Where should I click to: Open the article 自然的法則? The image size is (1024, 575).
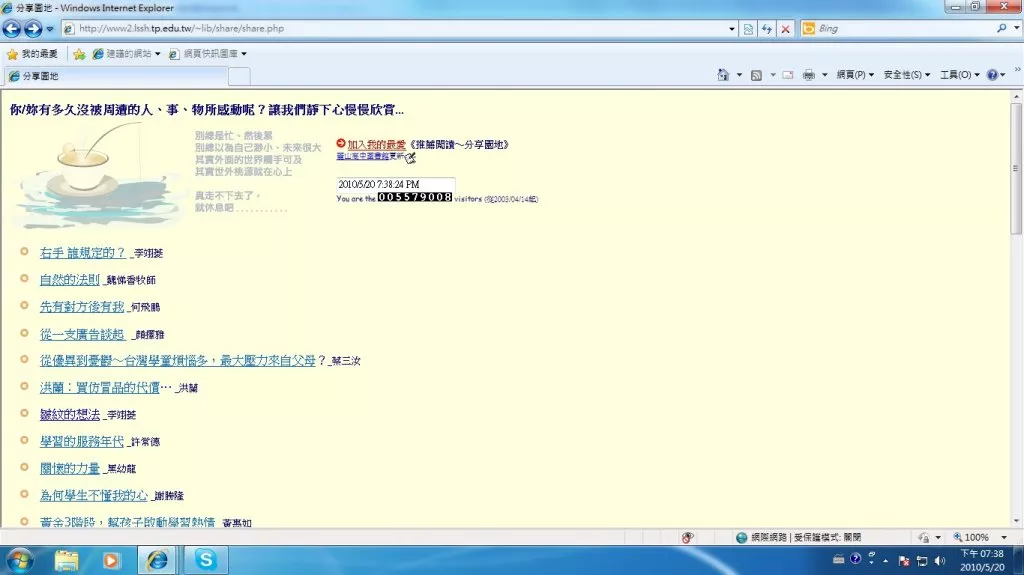point(69,280)
